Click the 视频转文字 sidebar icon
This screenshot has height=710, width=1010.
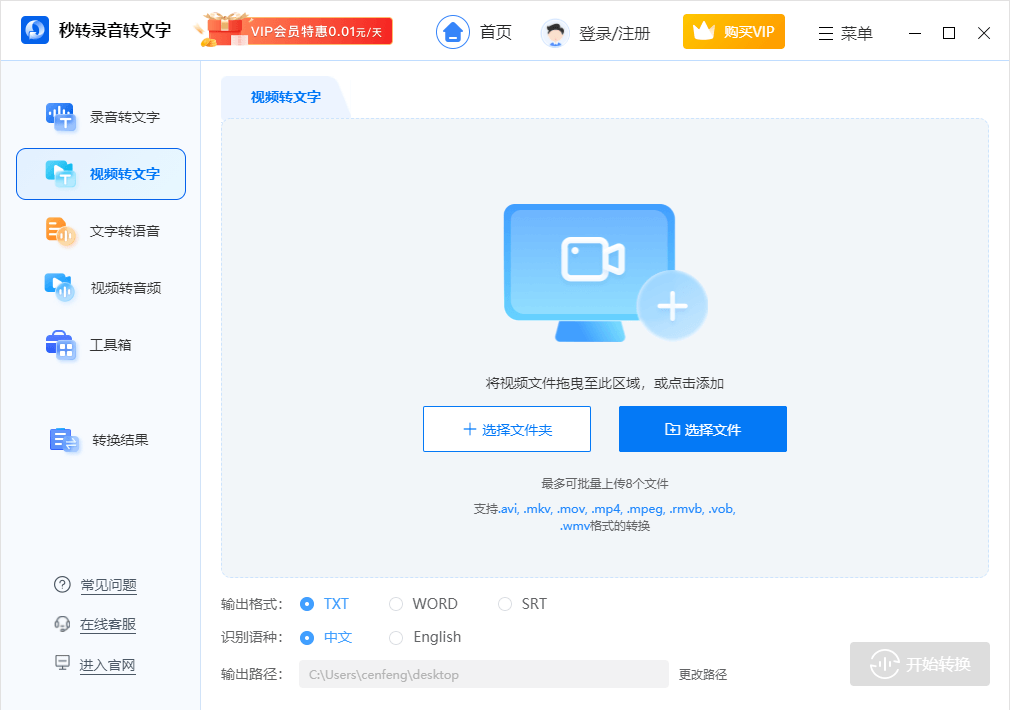pyautogui.click(x=61, y=174)
